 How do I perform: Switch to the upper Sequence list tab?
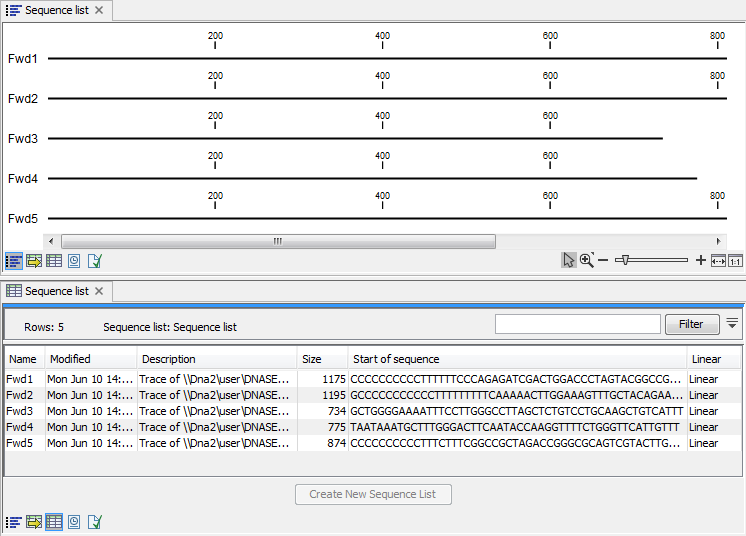56,10
